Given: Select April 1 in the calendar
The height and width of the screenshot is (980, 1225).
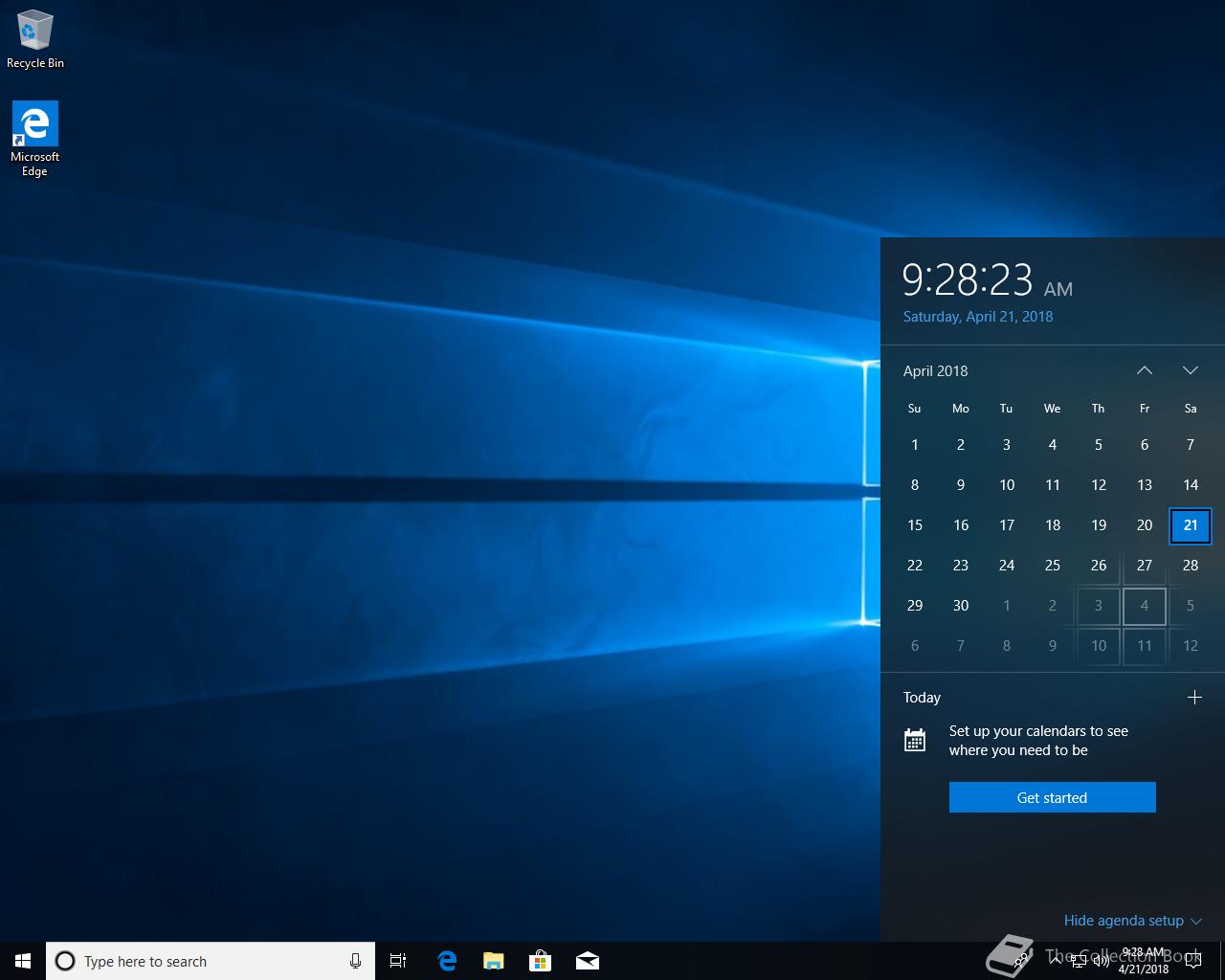Looking at the screenshot, I should 915,445.
